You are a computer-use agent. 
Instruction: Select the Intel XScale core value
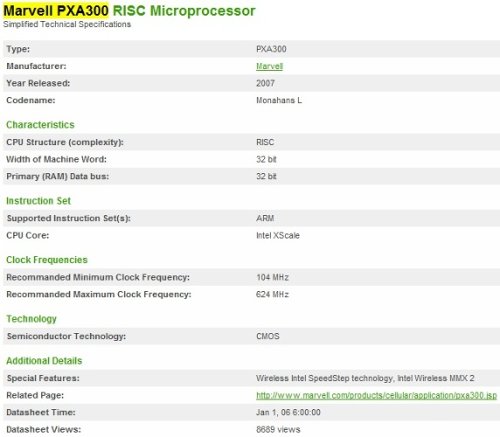(x=278, y=235)
